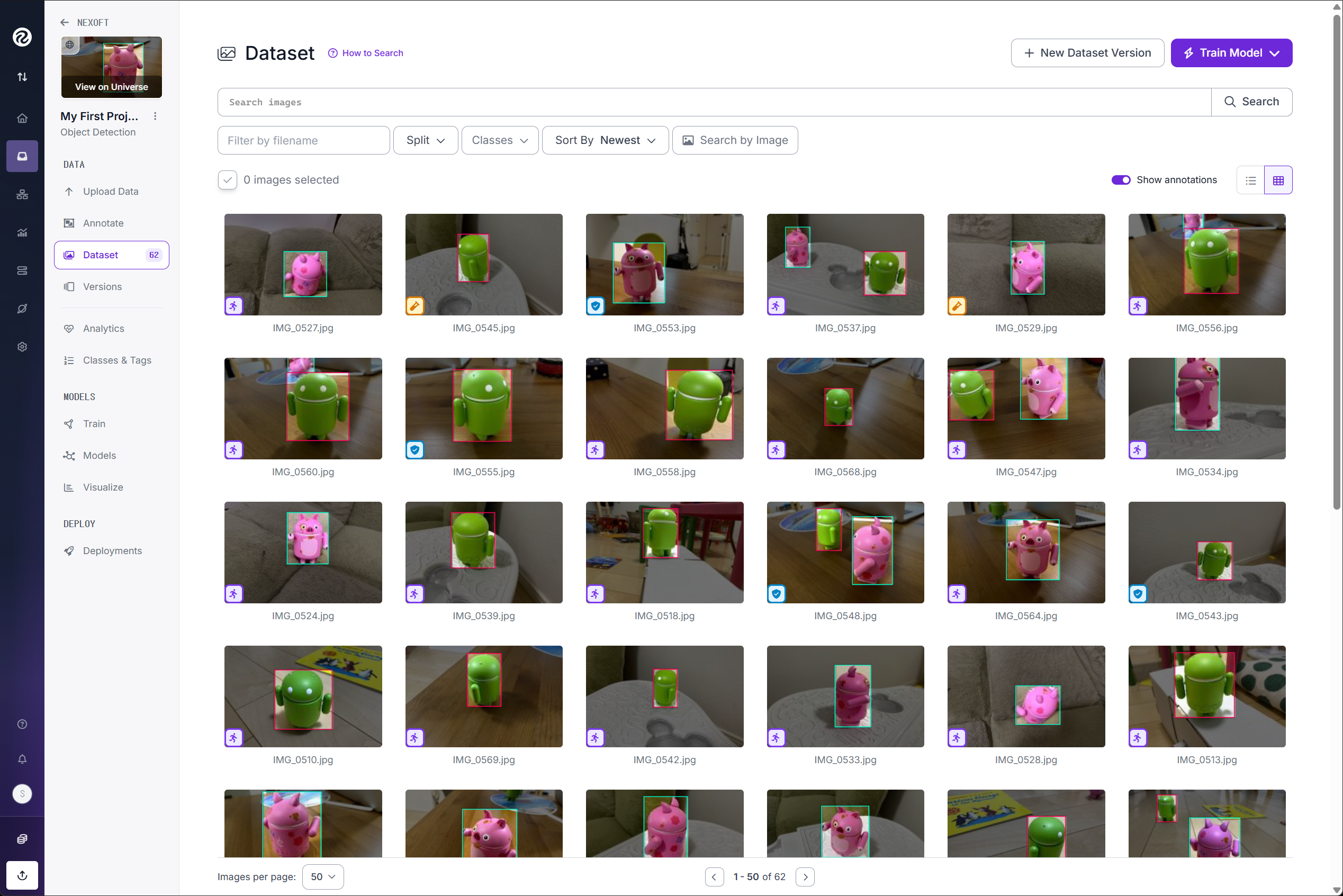The height and width of the screenshot is (896, 1343).
Task: Switch to grid view icon
Action: tap(1278, 180)
